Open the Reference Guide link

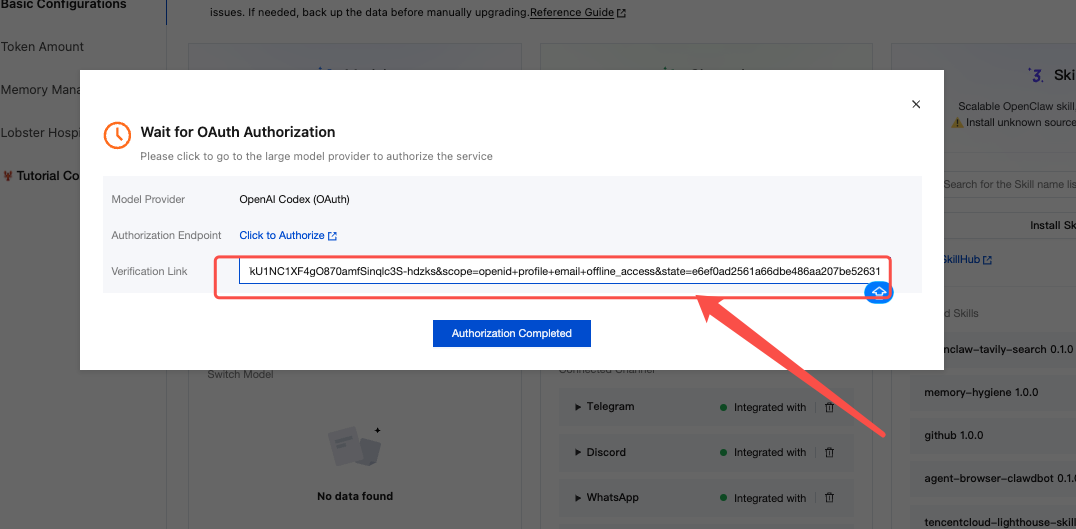pos(571,13)
